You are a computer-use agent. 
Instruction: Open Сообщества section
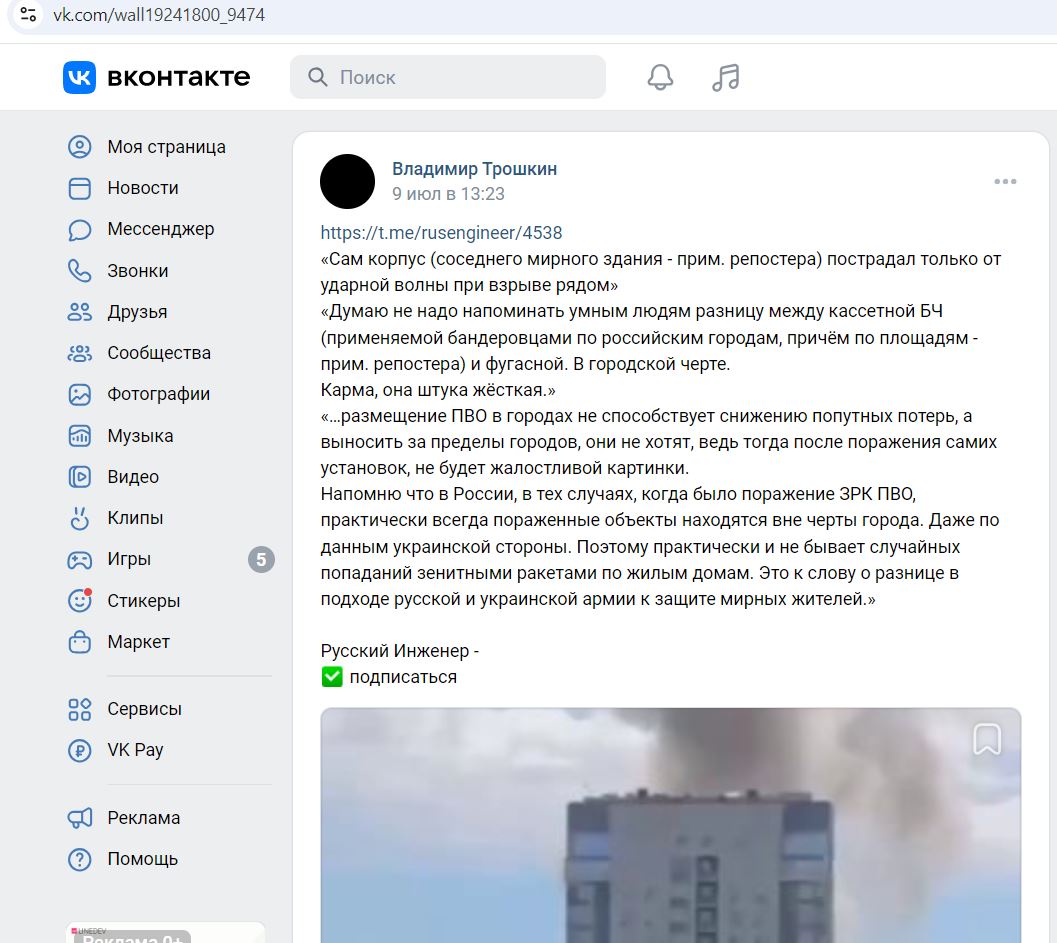(159, 353)
